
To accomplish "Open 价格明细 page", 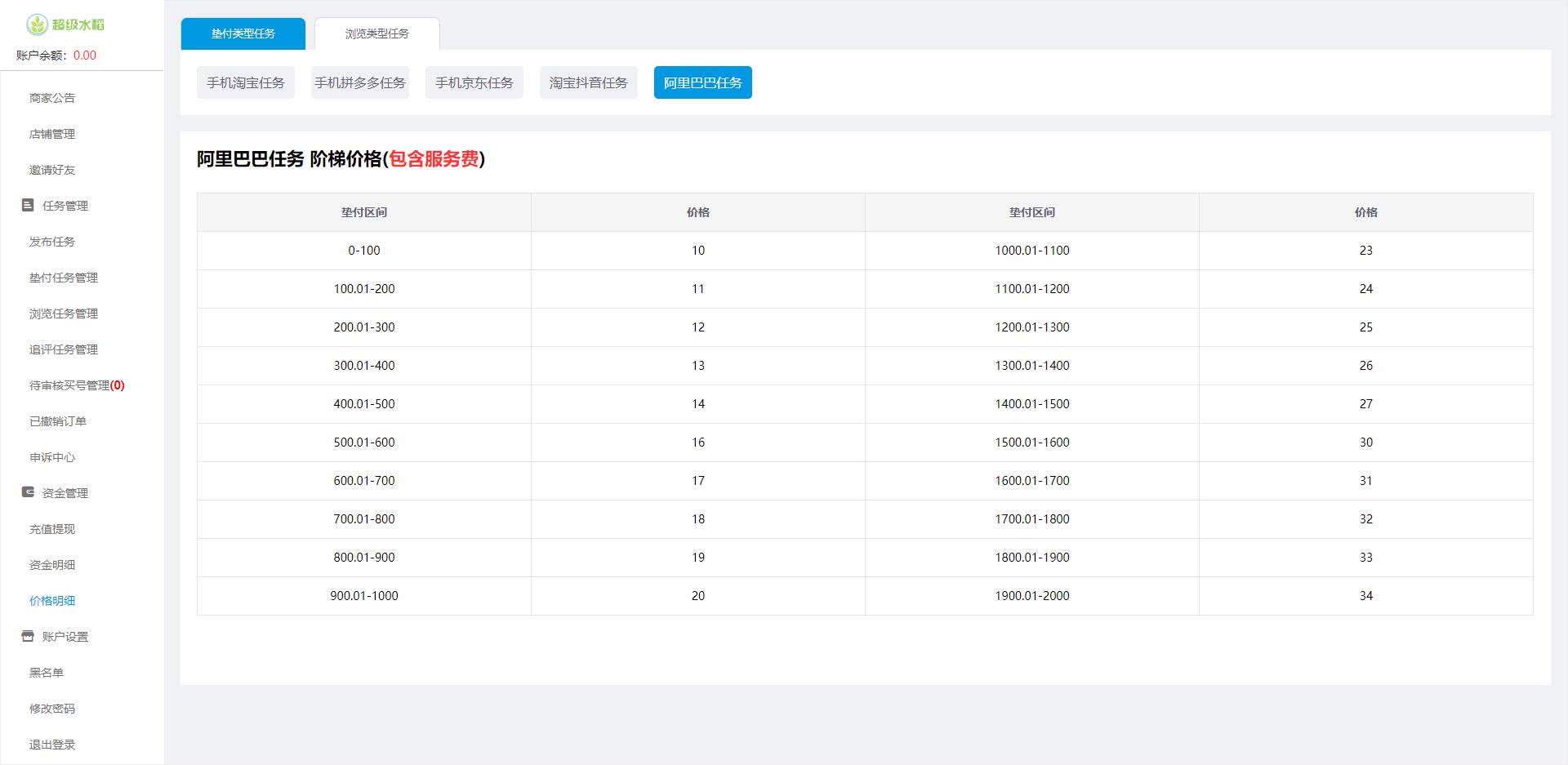I will tap(52, 601).
